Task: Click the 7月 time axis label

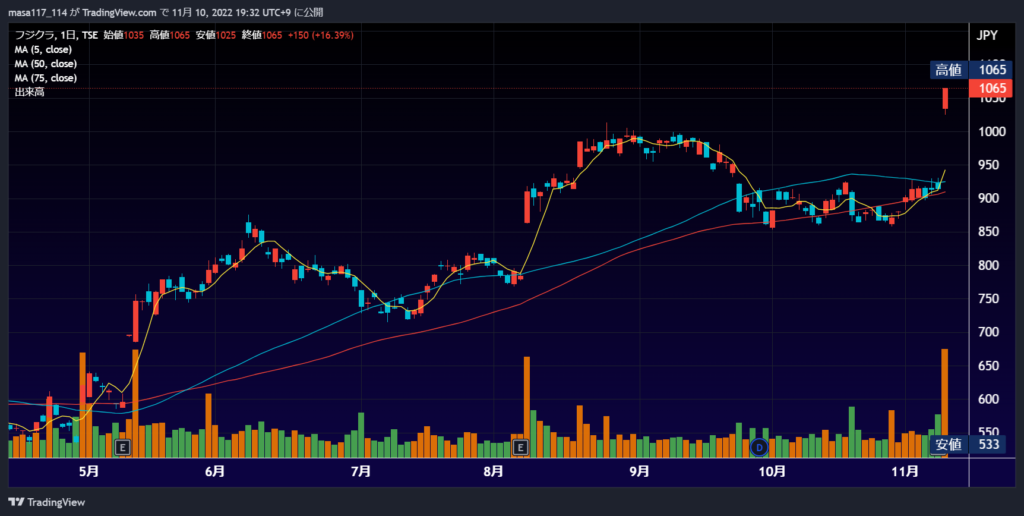Action: (x=360, y=472)
